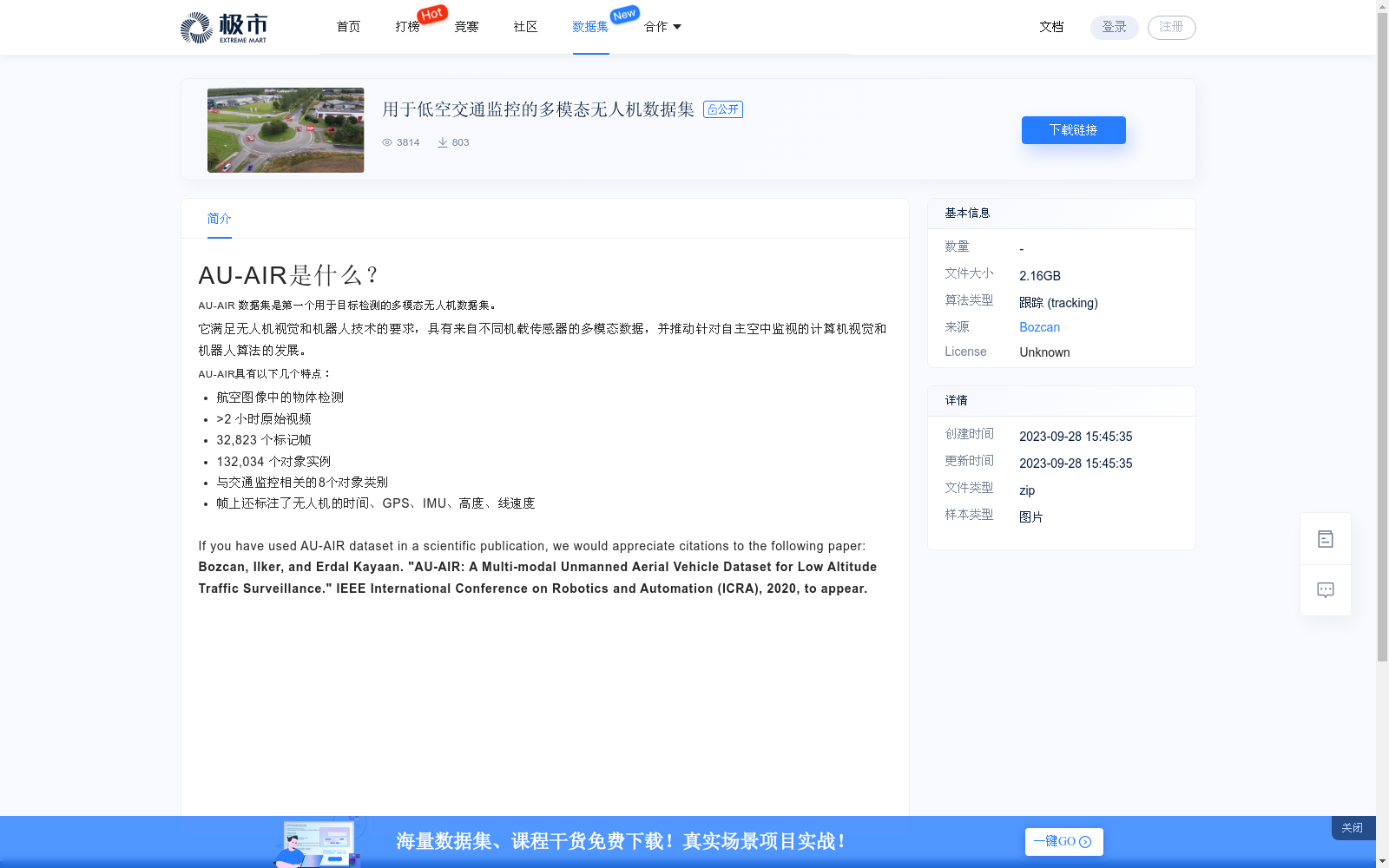Click the views eye icon next to 3814

pos(387,142)
